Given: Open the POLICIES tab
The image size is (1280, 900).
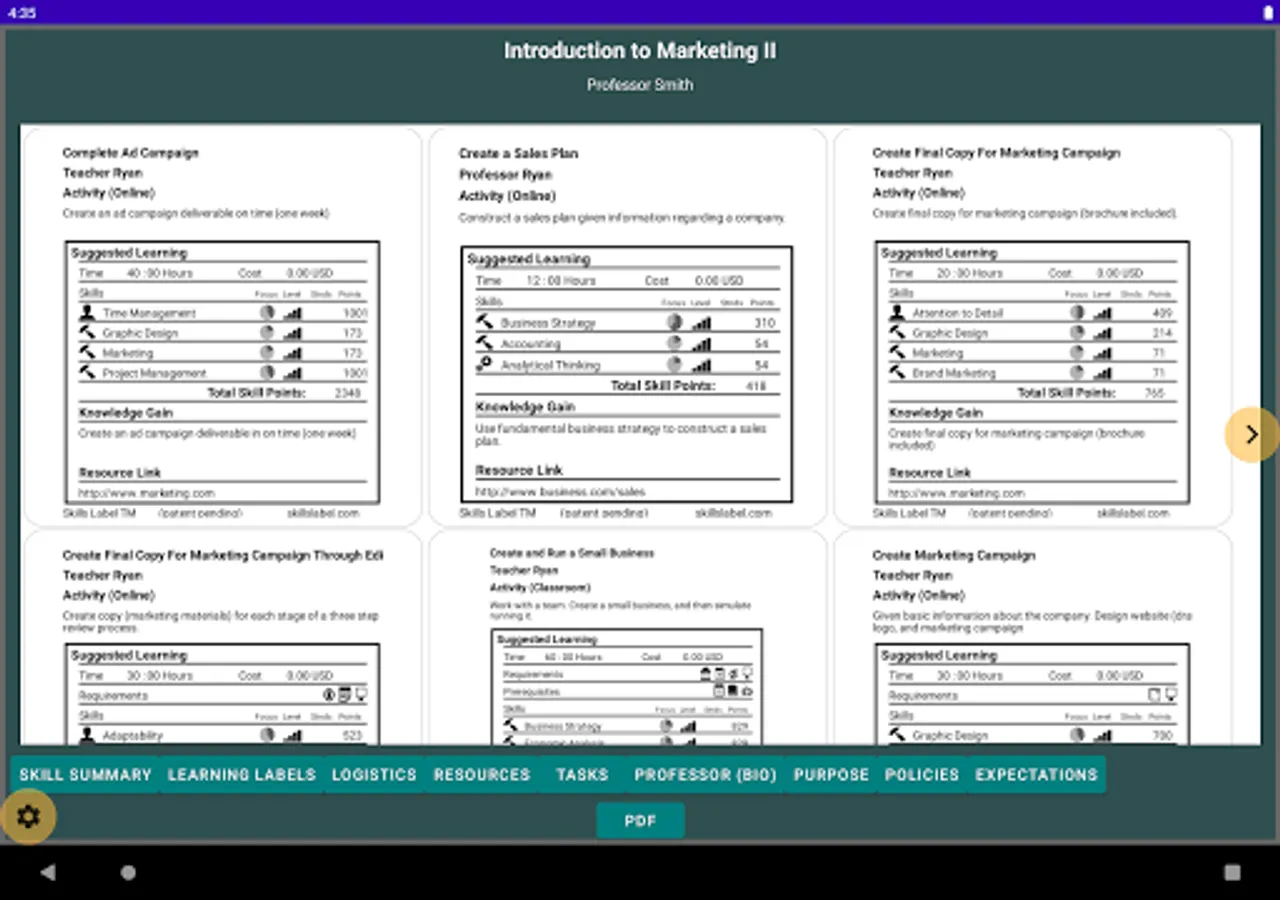Looking at the screenshot, I should [x=921, y=774].
